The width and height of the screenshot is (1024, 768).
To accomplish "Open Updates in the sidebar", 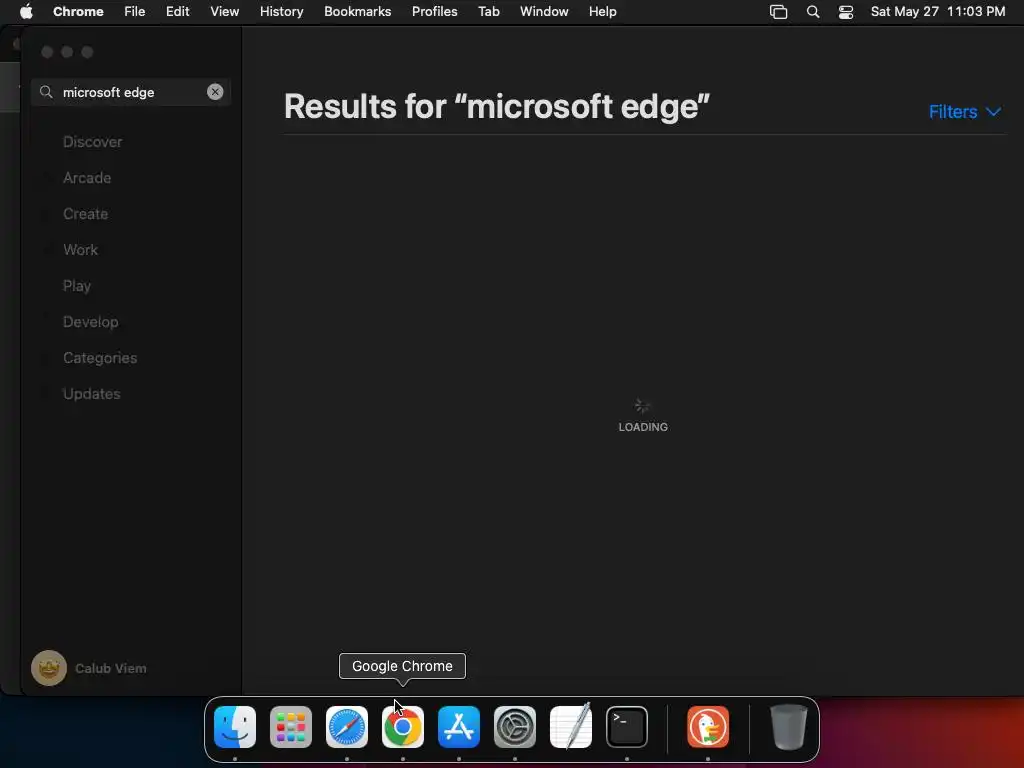I will click(x=91, y=394).
